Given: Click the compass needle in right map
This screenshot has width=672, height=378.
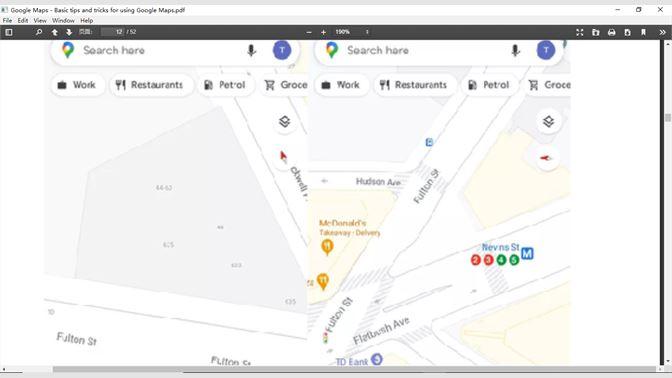Looking at the screenshot, I should coord(546,158).
